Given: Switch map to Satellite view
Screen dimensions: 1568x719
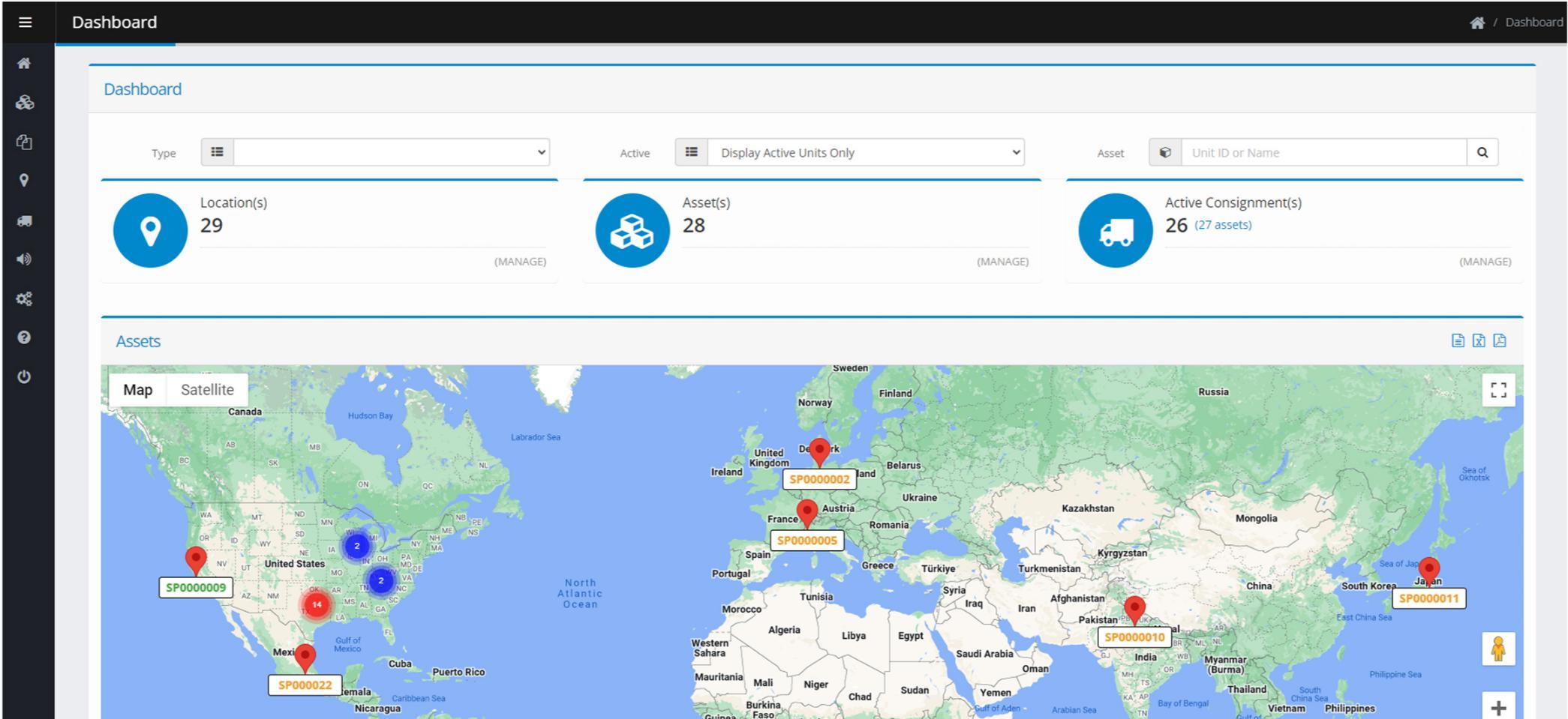Looking at the screenshot, I should pos(207,390).
